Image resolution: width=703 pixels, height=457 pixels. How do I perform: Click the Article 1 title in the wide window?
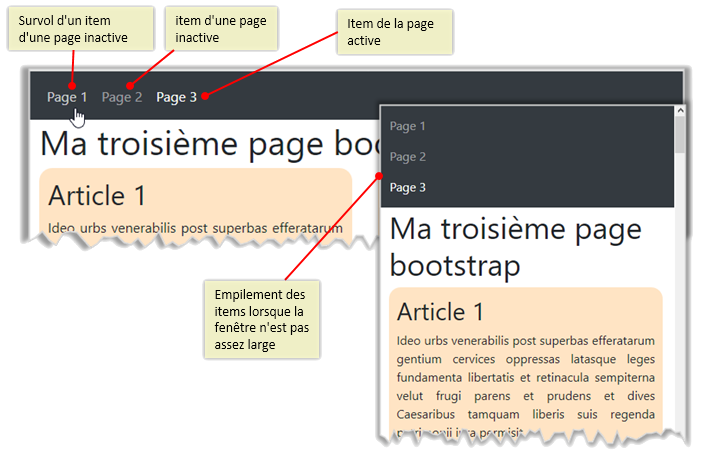click(x=97, y=195)
